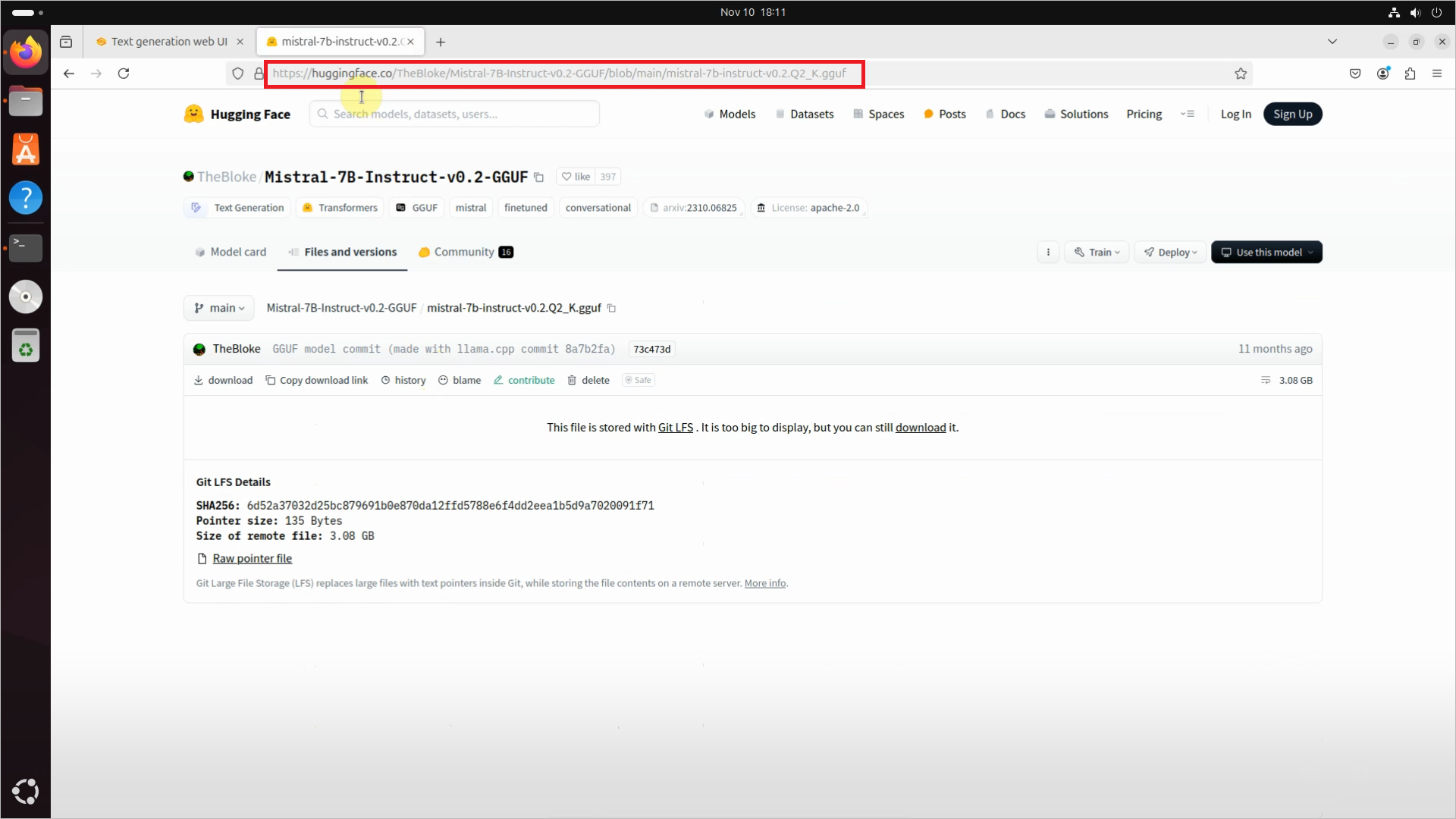The width and height of the screenshot is (1456, 819).
Task: Click the License: apache-2.0 tag
Action: [x=808, y=208]
